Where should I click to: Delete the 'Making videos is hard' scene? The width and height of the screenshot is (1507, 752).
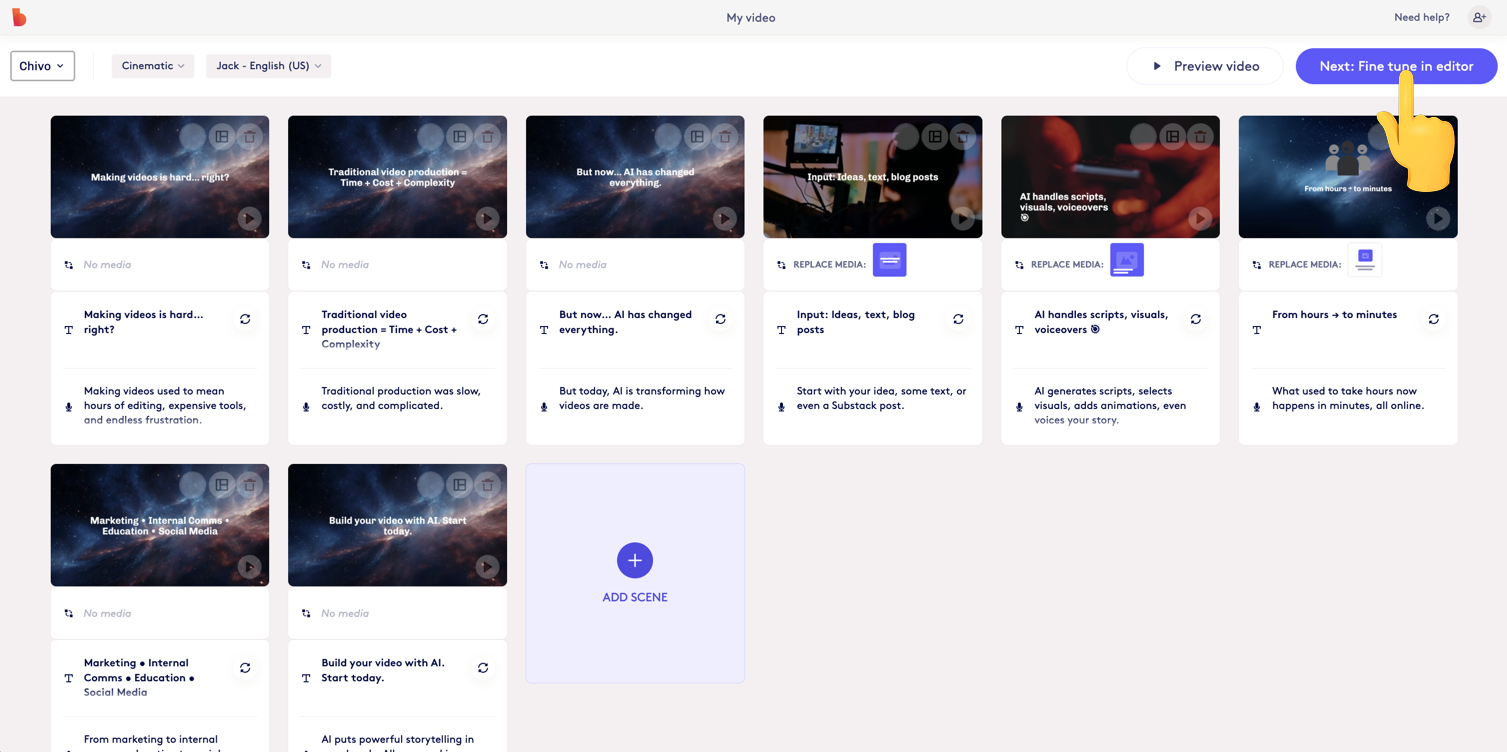(x=250, y=136)
